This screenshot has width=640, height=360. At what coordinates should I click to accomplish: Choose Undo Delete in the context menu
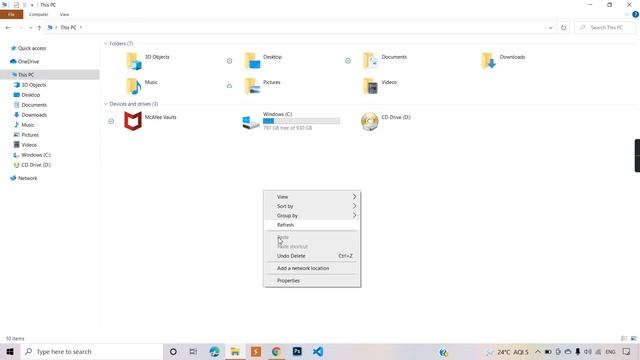click(312, 256)
